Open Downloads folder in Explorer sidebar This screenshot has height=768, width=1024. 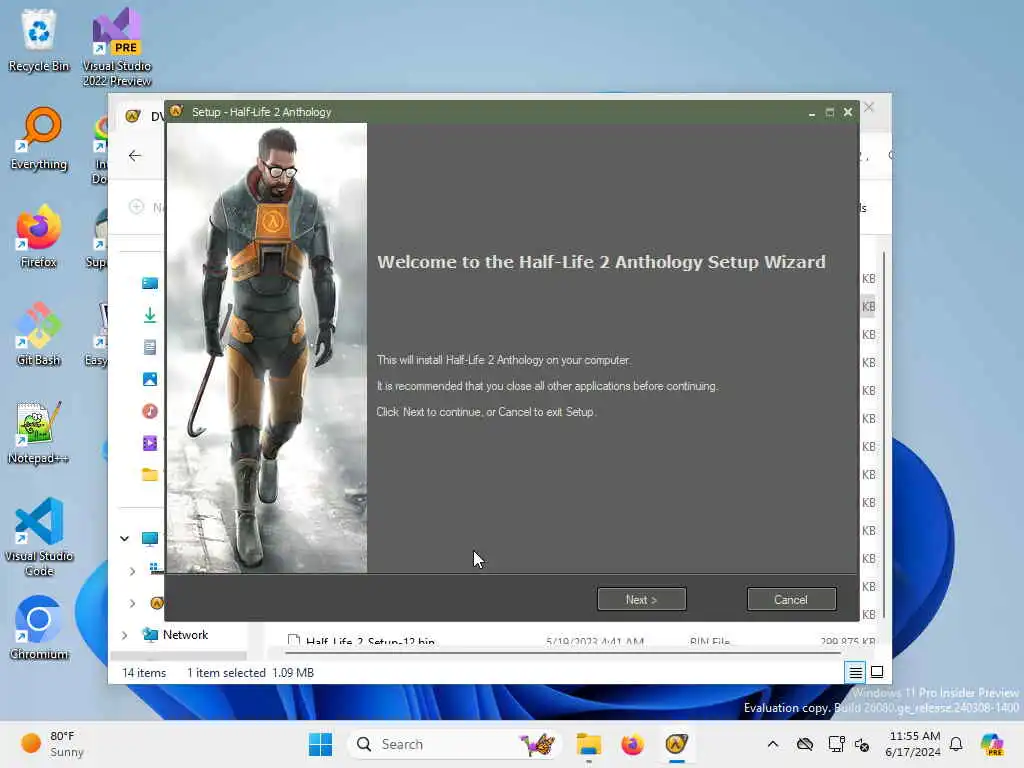(x=150, y=315)
